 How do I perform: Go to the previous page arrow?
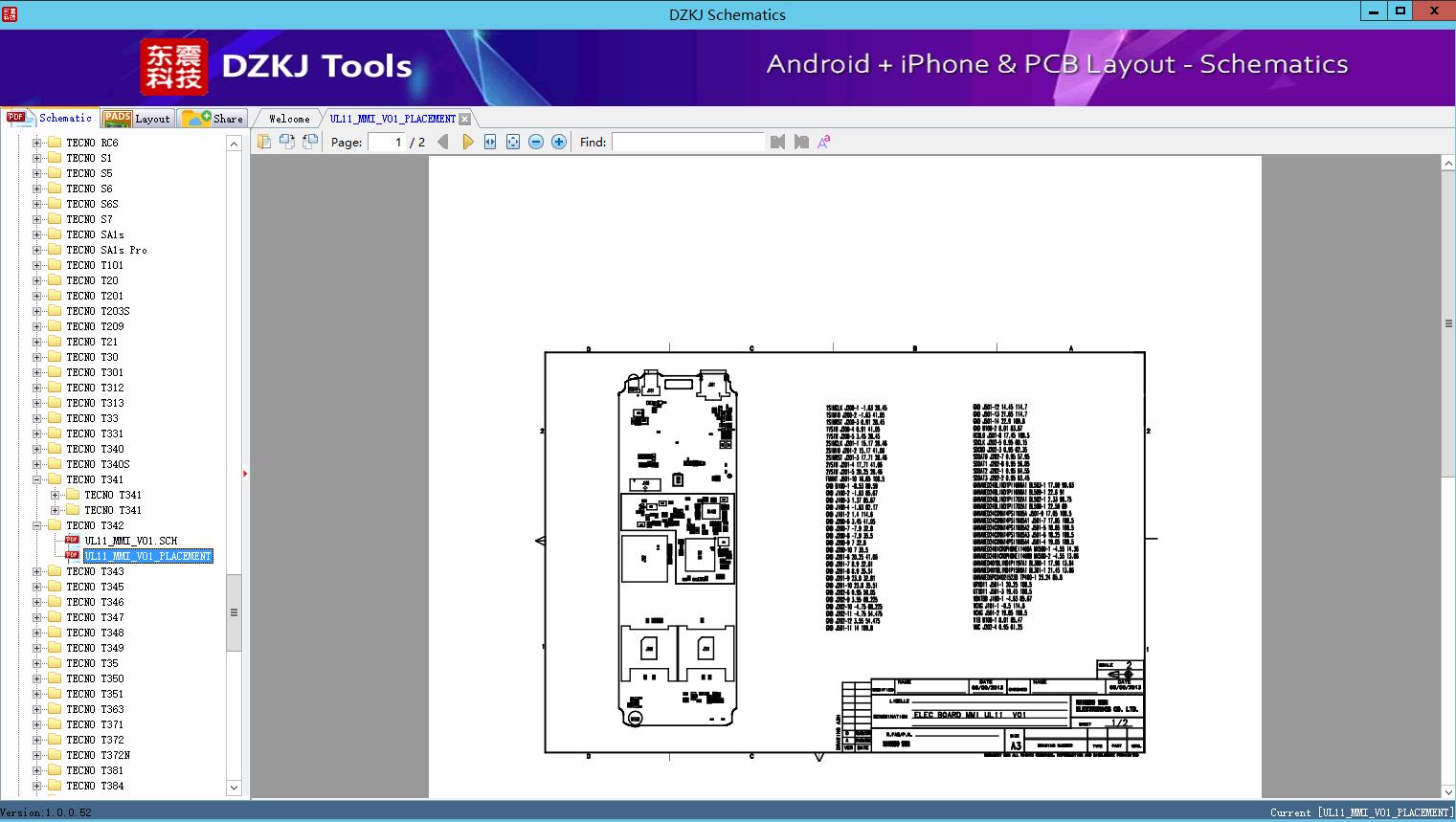pyautogui.click(x=443, y=142)
